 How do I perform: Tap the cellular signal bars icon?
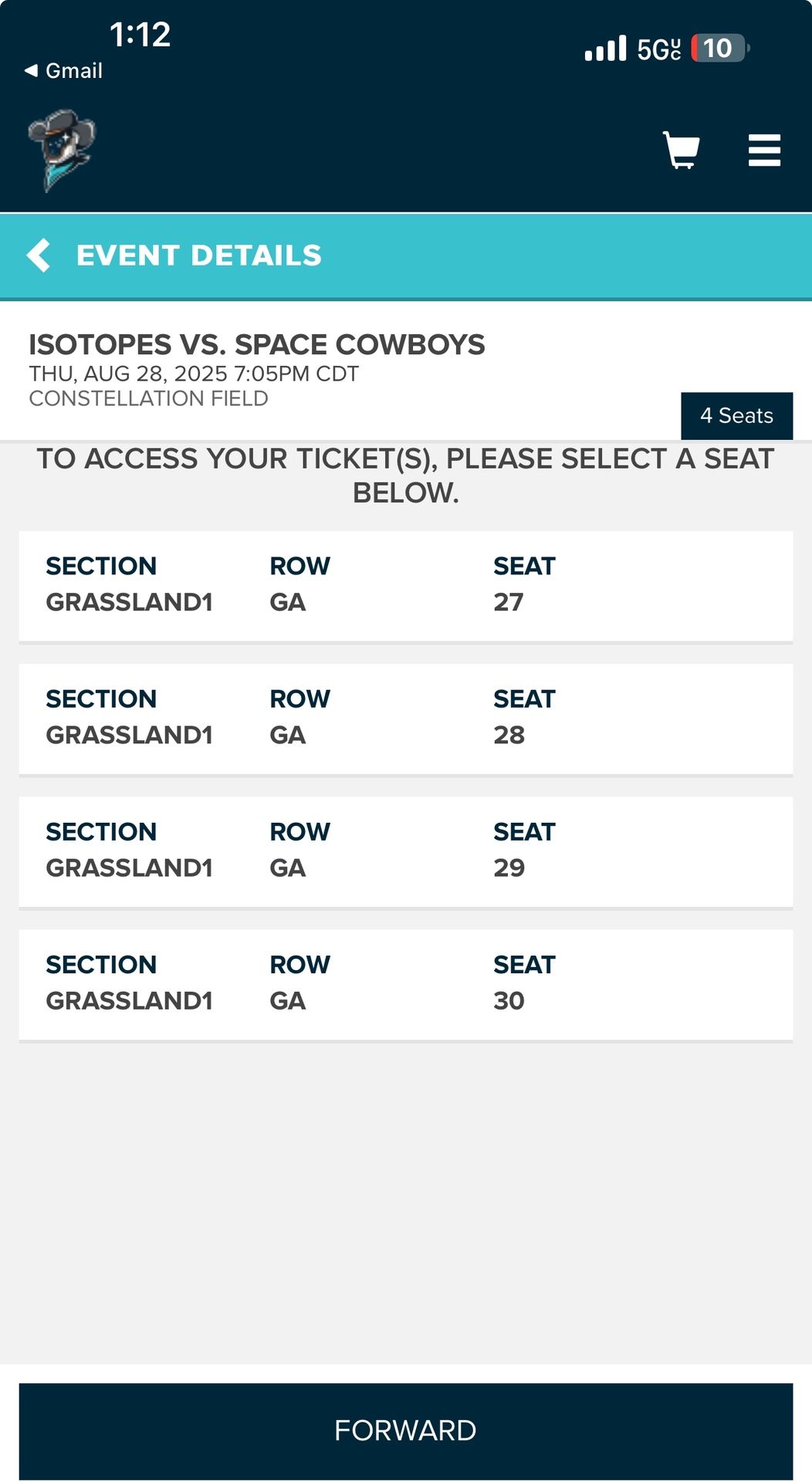point(605,49)
